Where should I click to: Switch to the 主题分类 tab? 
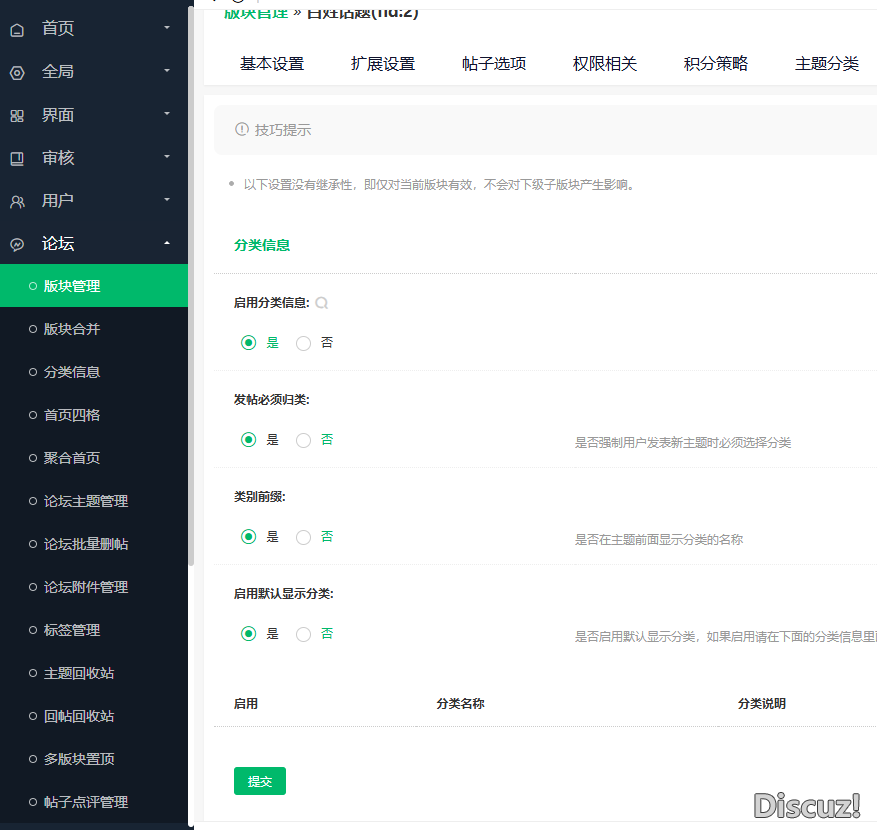(827, 64)
